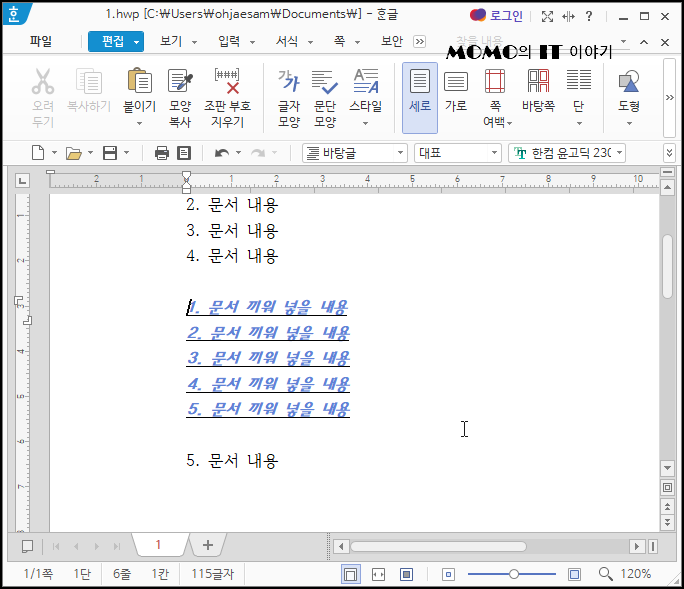Click the Master Page (바탕쪽) icon
The height and width of the screenshot is (589, 684).
pyautogui.click(x=538, y=81)
